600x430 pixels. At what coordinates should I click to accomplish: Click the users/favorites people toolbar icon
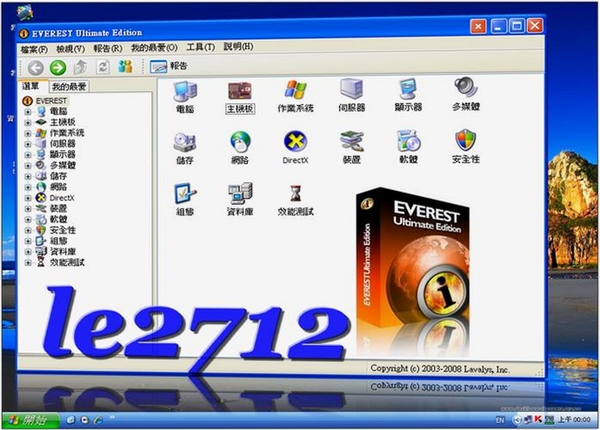pos(125,67)
